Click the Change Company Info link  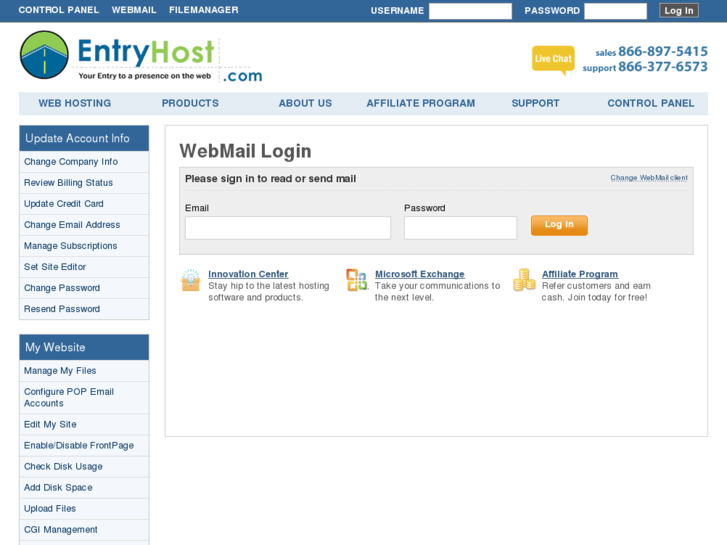click(71, 162)
